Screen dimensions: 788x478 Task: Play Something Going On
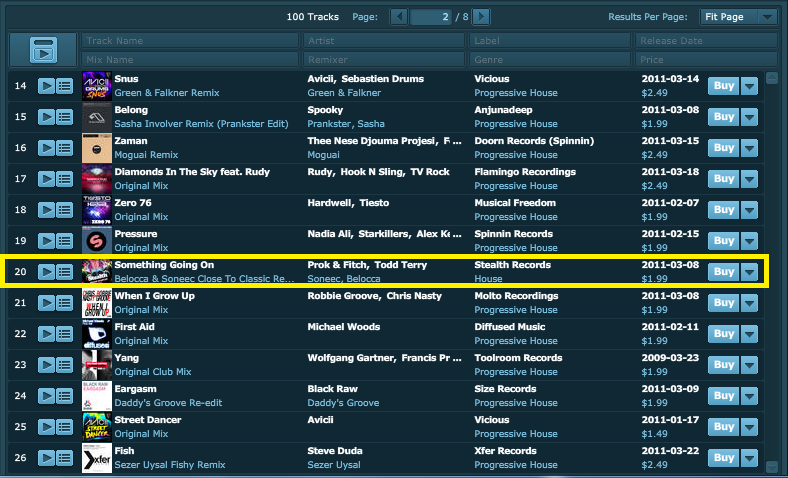46,272
